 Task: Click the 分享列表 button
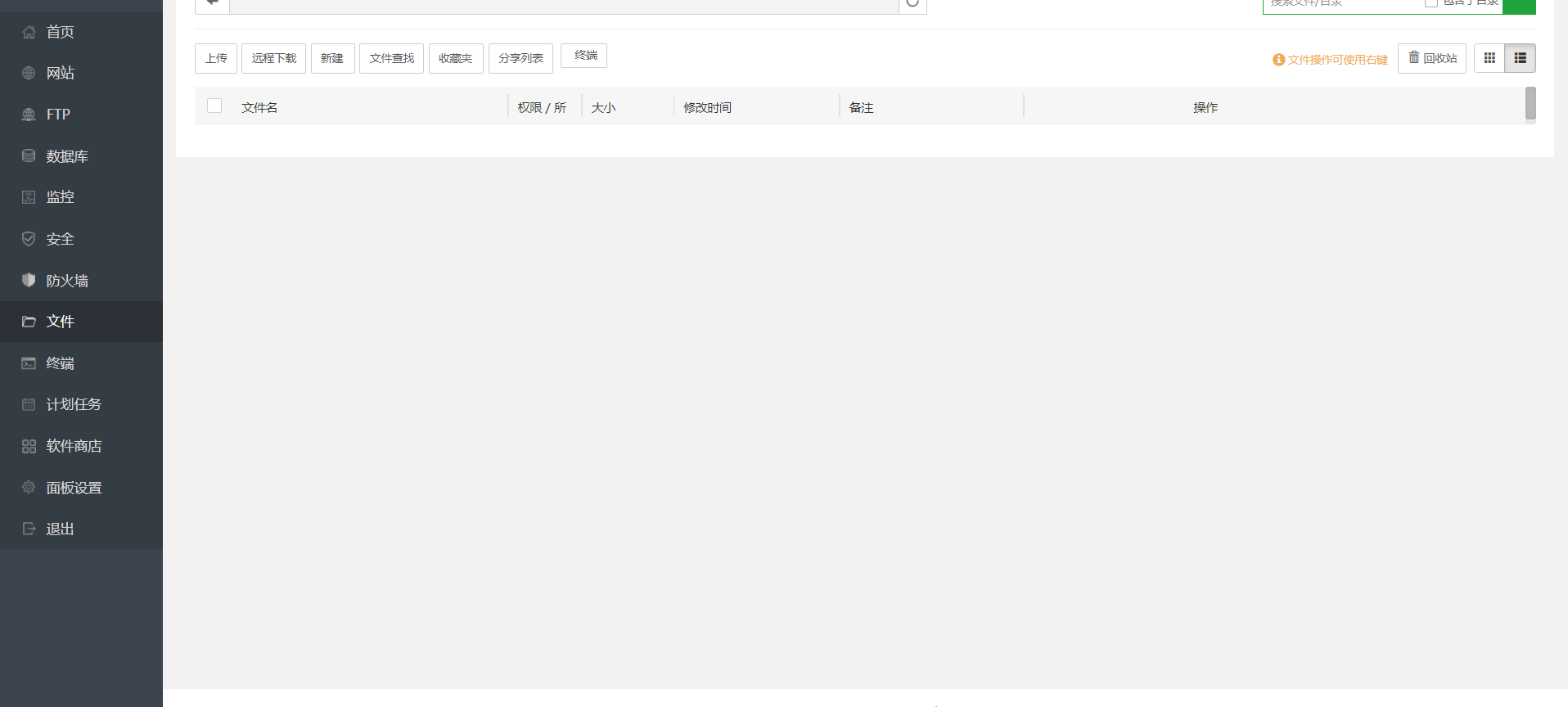tap(520, 58)
